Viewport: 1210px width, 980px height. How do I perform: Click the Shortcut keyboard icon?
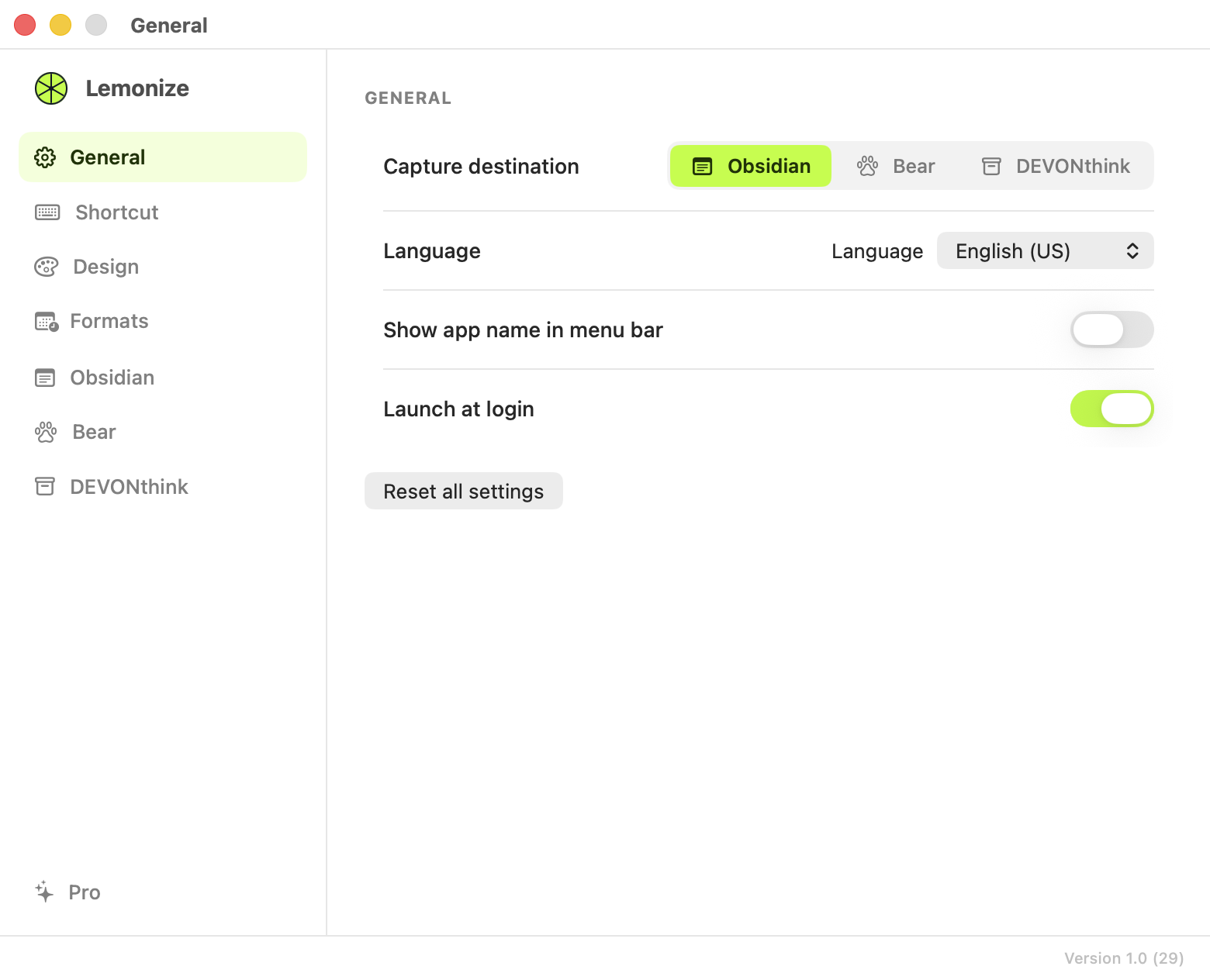(47, 212)
